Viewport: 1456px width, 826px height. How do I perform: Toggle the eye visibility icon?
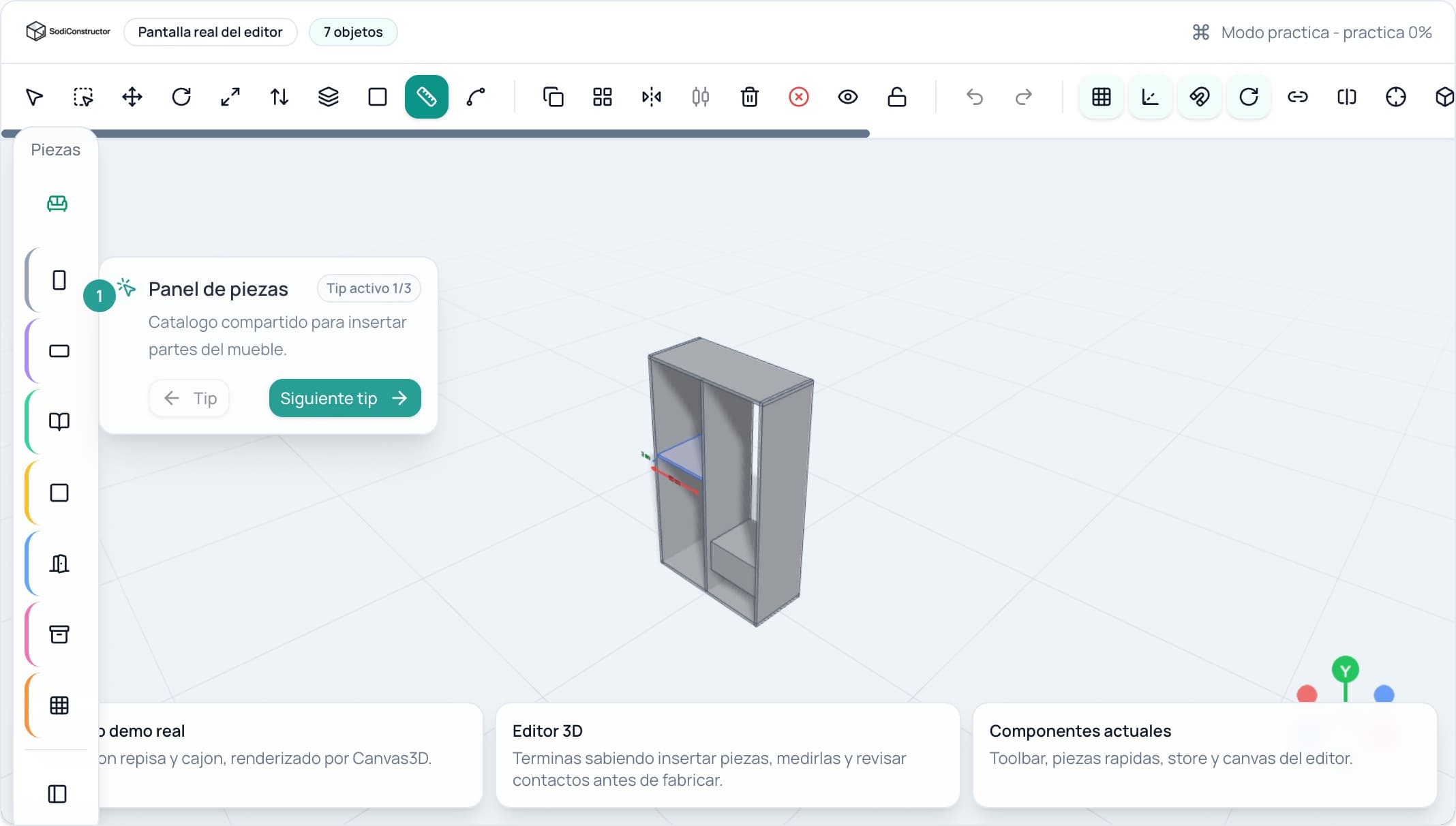point(848,97)
